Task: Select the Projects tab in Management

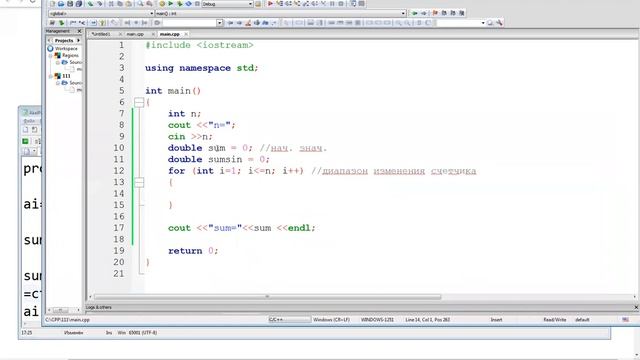Action: click(x=64, y=40)
